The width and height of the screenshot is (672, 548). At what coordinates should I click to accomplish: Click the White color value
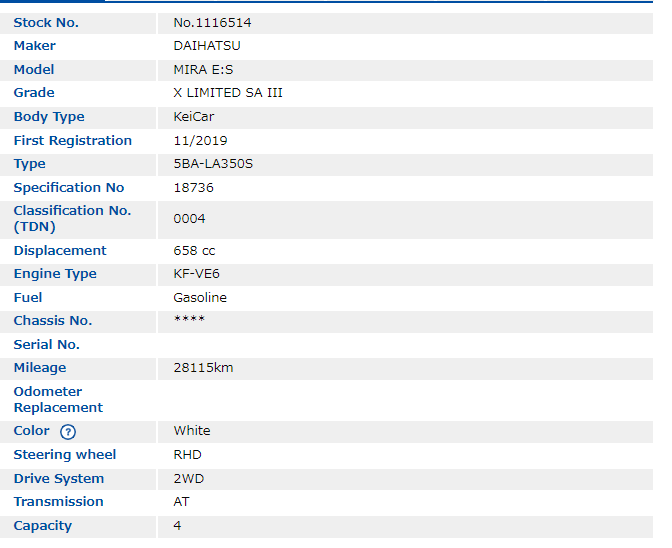pos(192,431)
